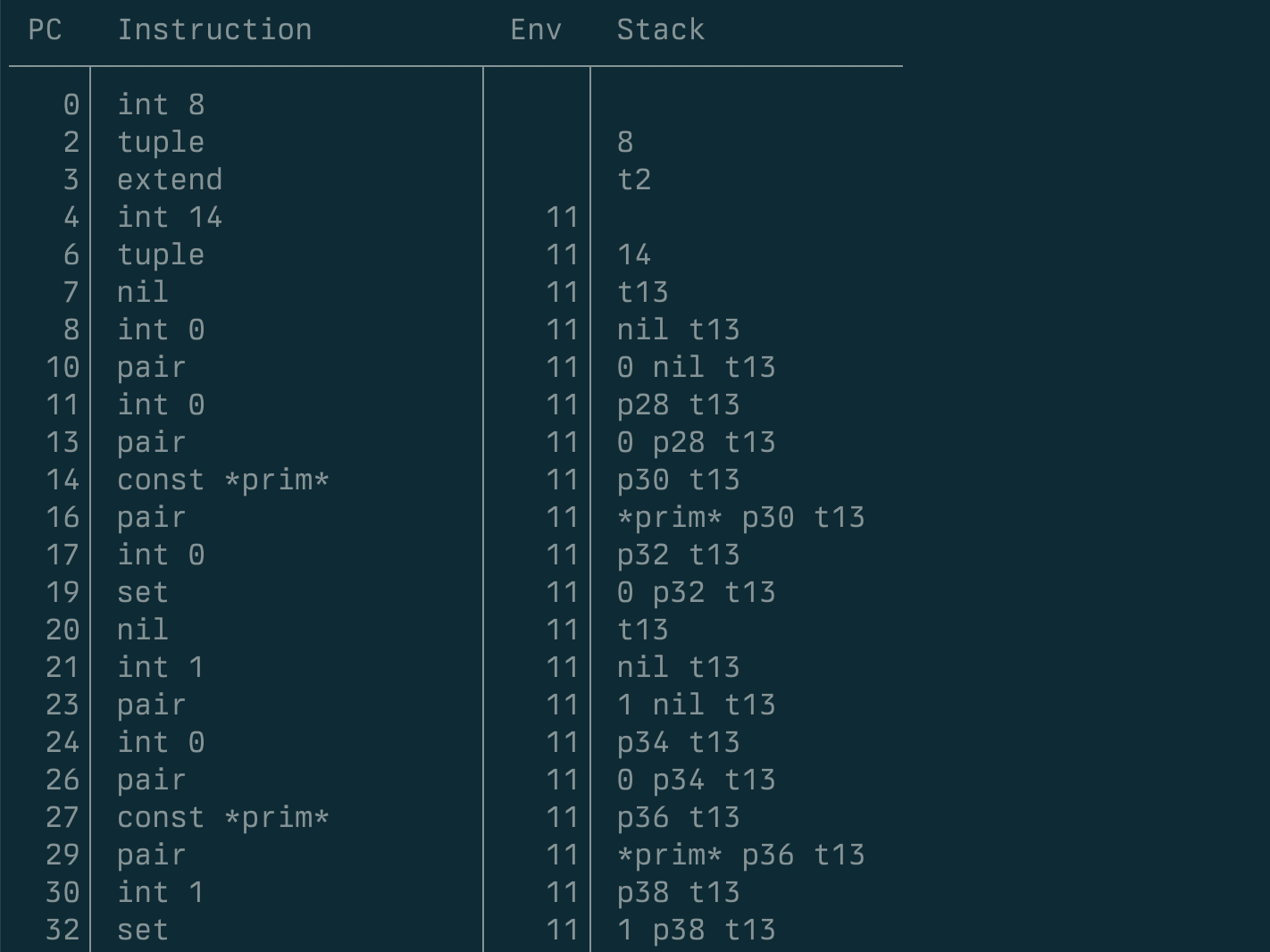Select the 'nil' instruction at PC 7
The height and width of the screenshot is (952, 1270).
(x=143, y=292)
